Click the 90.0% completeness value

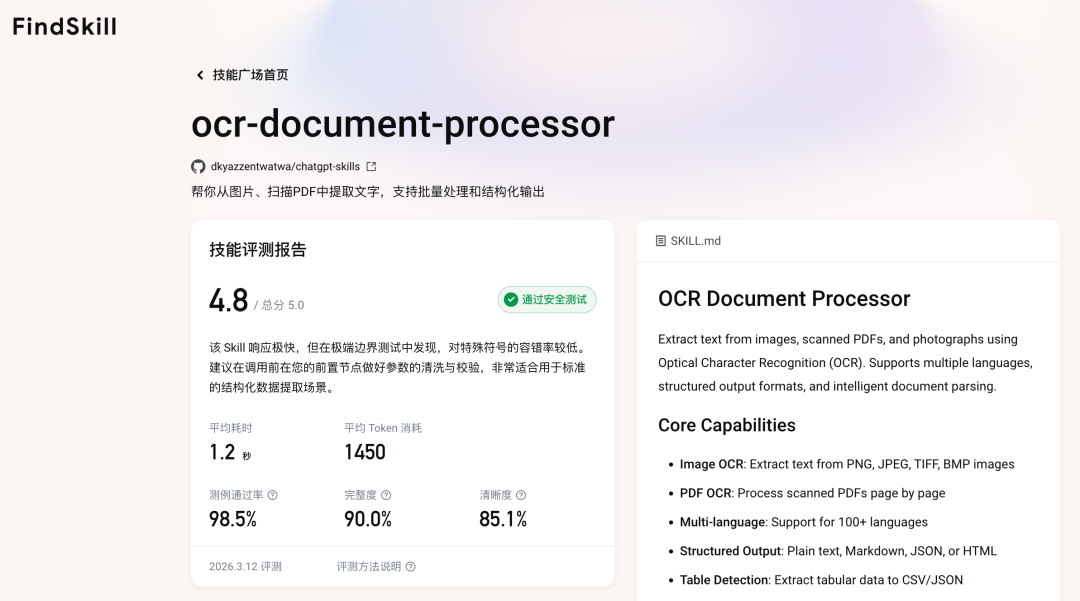pyautogui.click(x=368, y=519)
